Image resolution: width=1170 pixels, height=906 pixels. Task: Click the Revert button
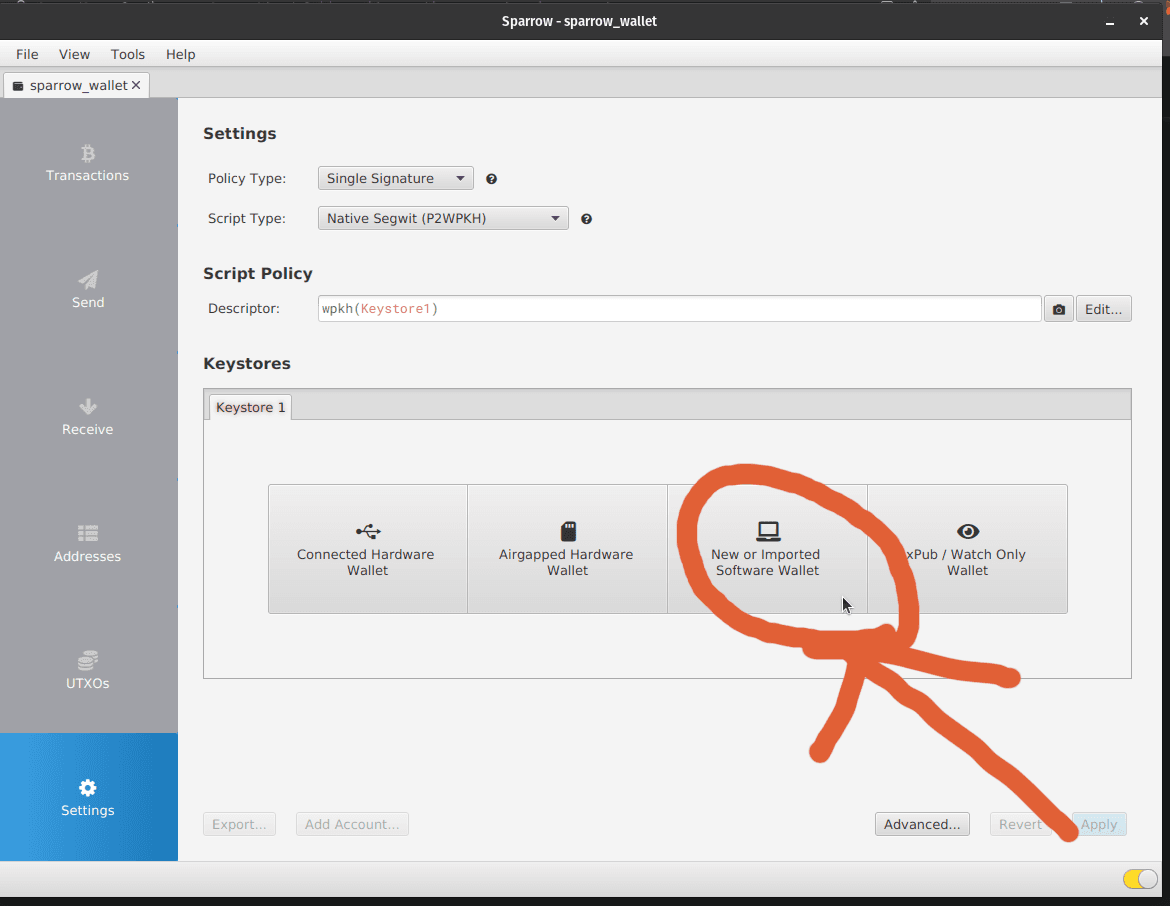[x=1019, y=824]
